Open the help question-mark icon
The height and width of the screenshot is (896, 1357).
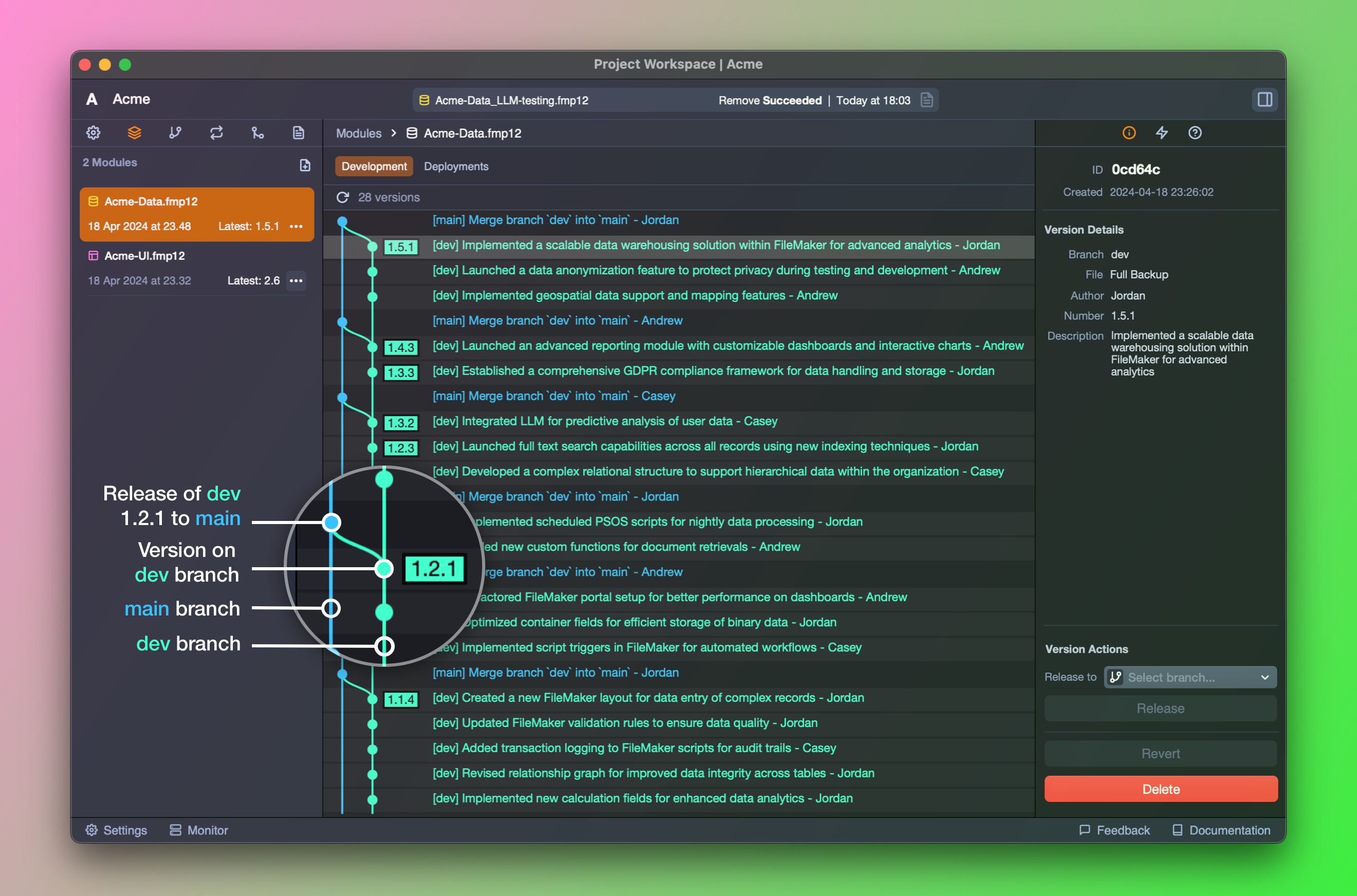tap(1195, 133)
